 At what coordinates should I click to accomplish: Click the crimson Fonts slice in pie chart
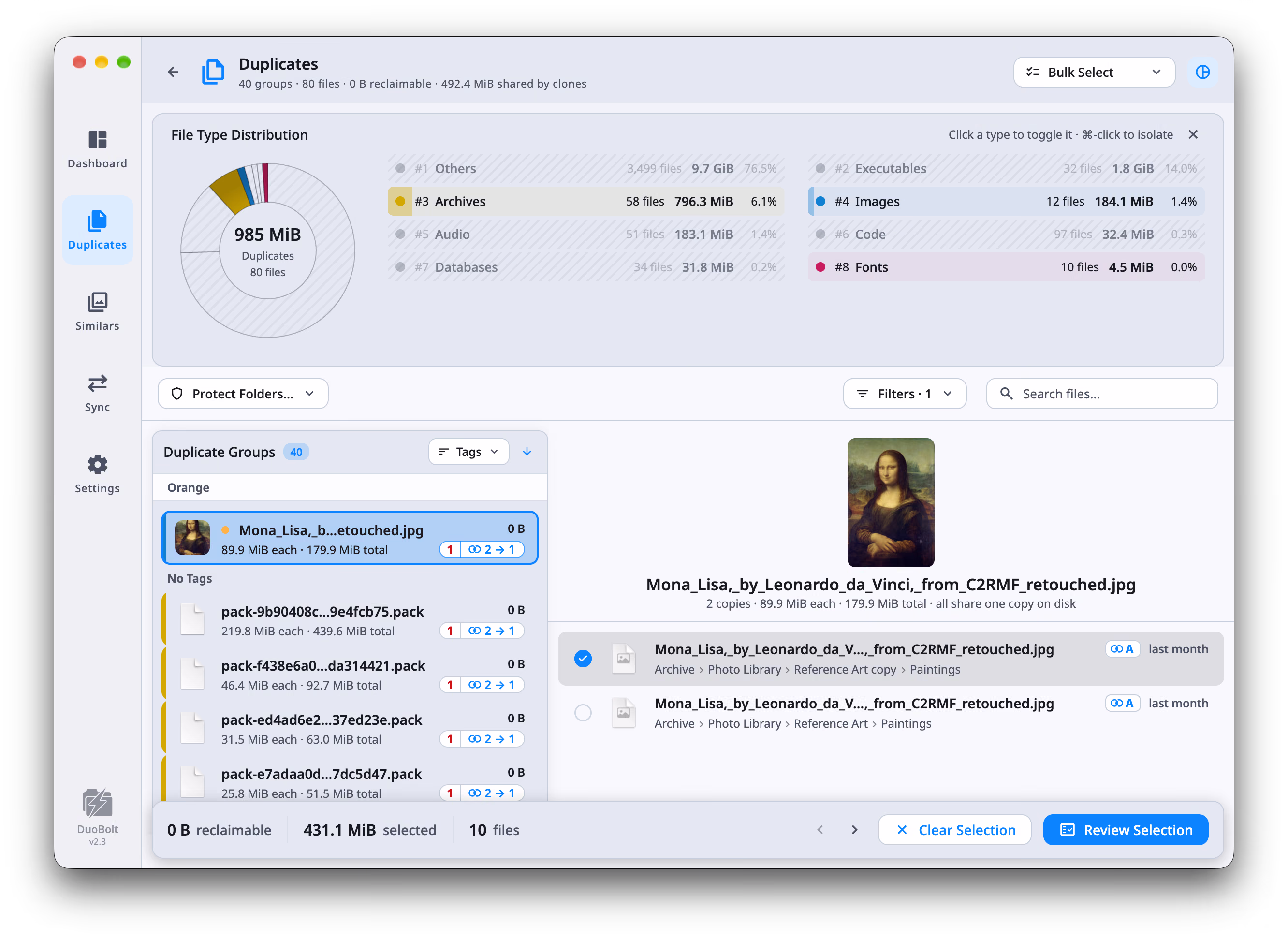coord(265,183)
